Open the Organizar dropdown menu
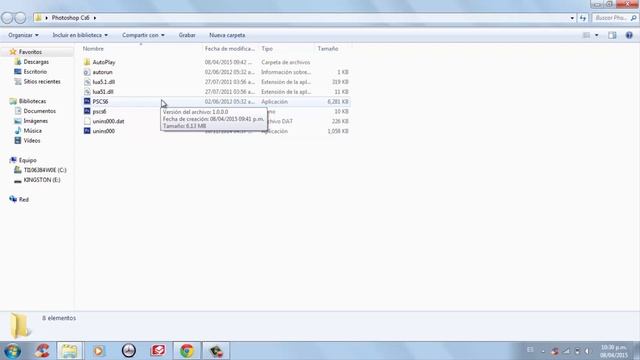The width and height of the screenshot is (640, 360). (x=23, y=36)
